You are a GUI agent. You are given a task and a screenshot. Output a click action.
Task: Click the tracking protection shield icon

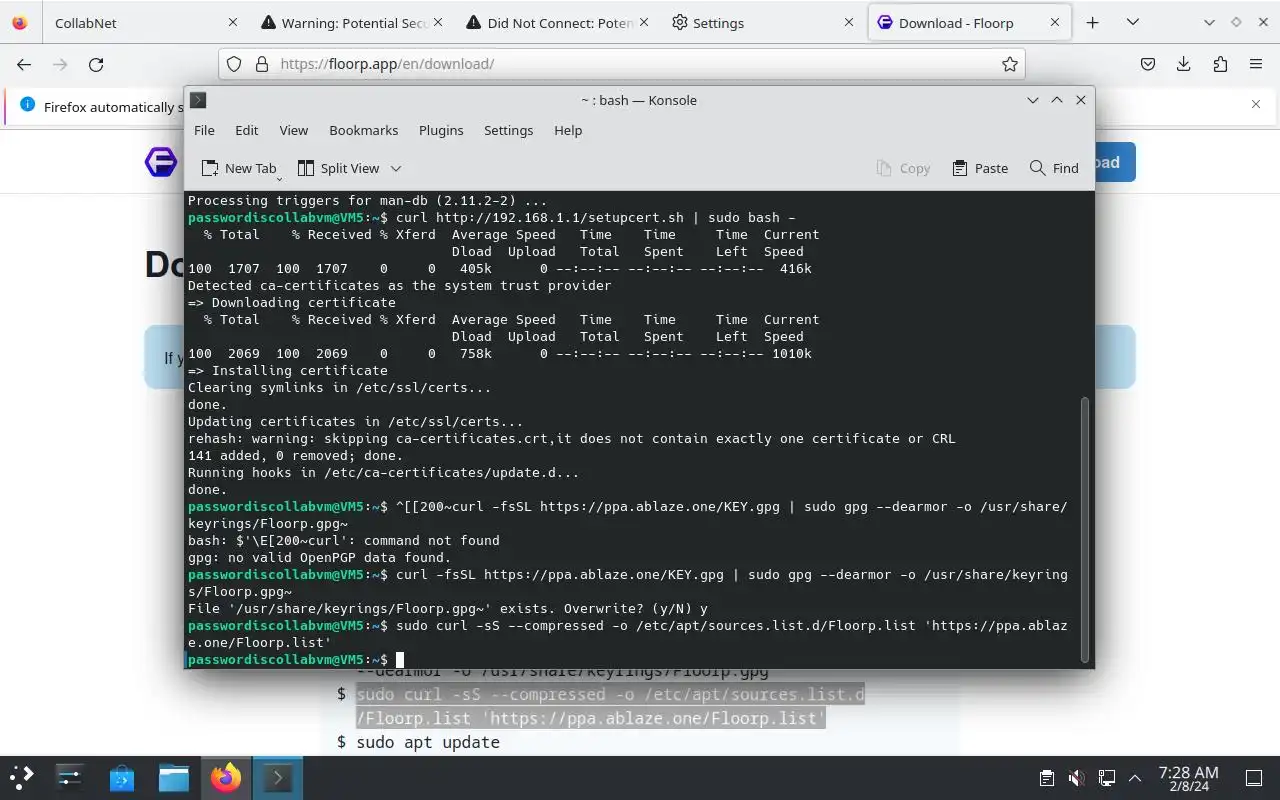tap(234, 64)
